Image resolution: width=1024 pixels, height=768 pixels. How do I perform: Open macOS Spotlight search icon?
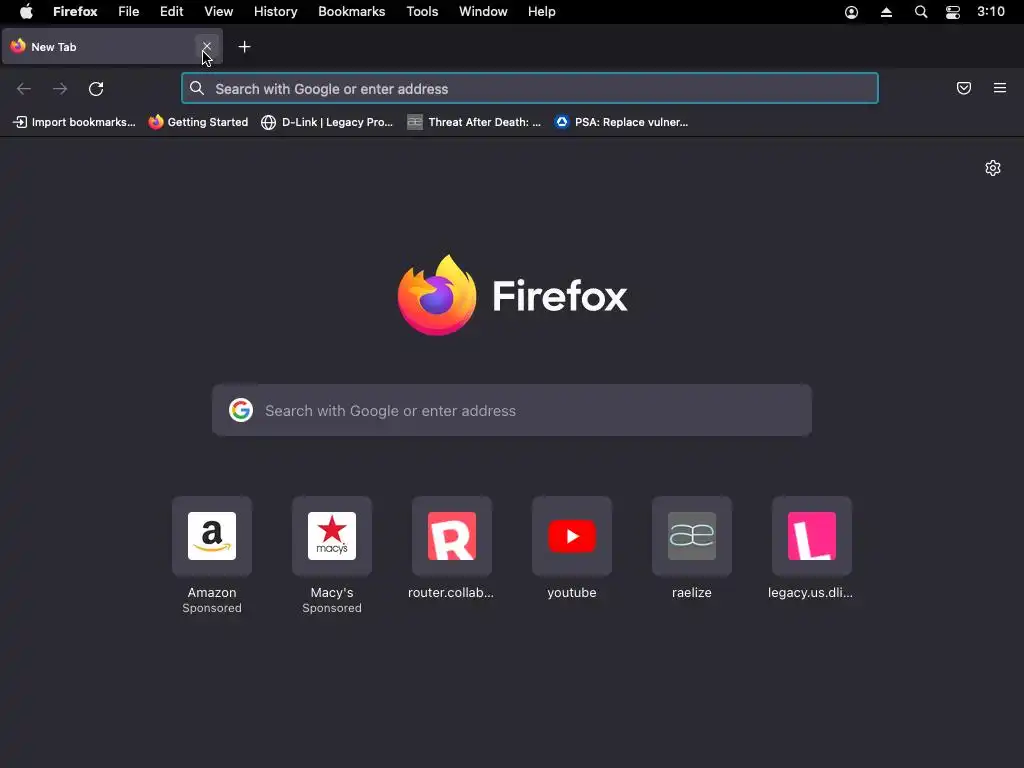[921, 12]
